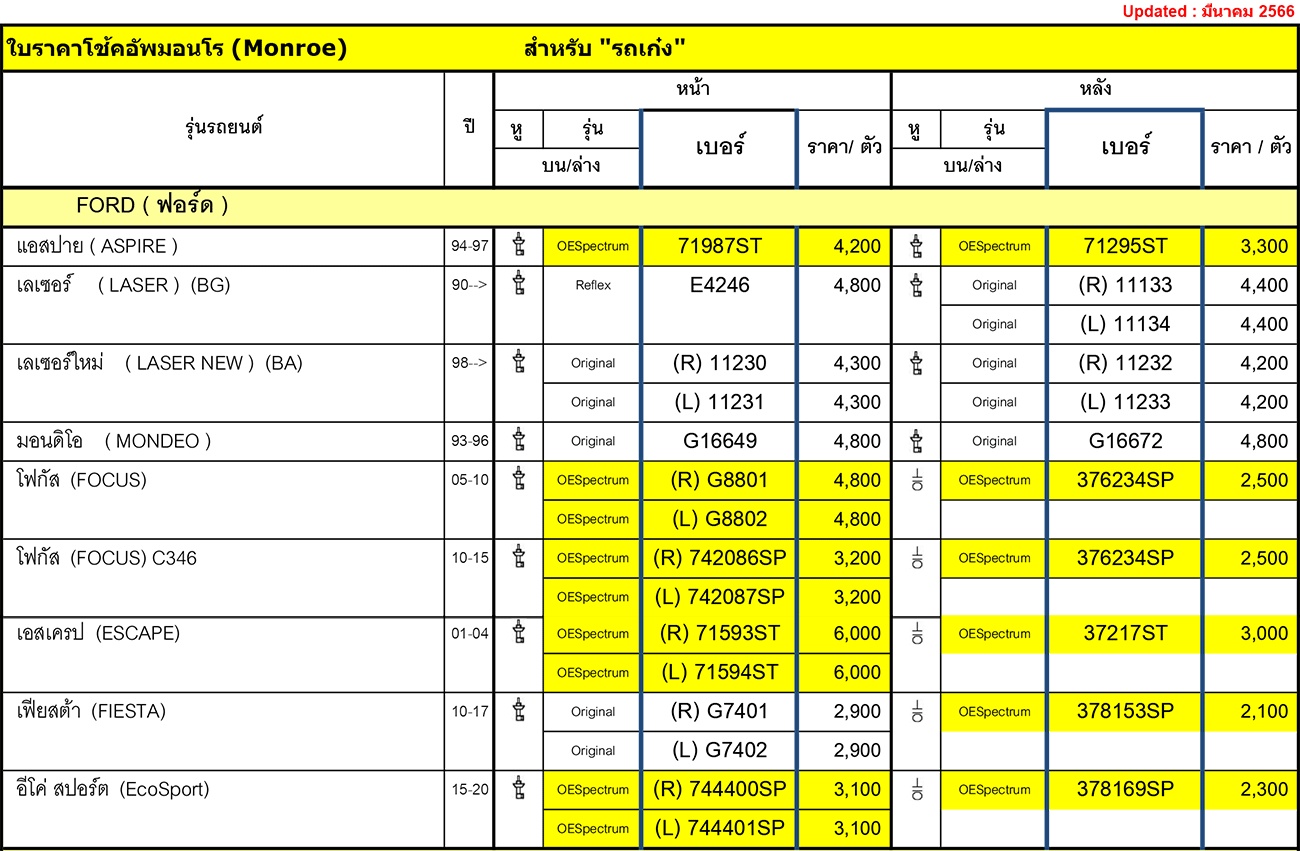Click year value 94-97 for ASPIRE

[470, 246]
